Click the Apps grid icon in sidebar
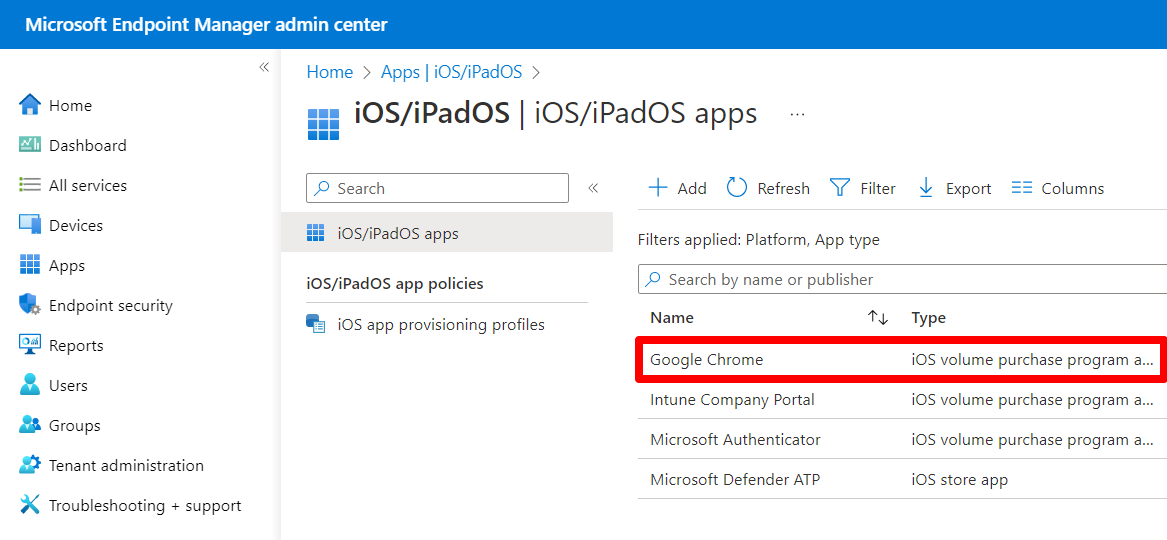 tap(30, 265)
